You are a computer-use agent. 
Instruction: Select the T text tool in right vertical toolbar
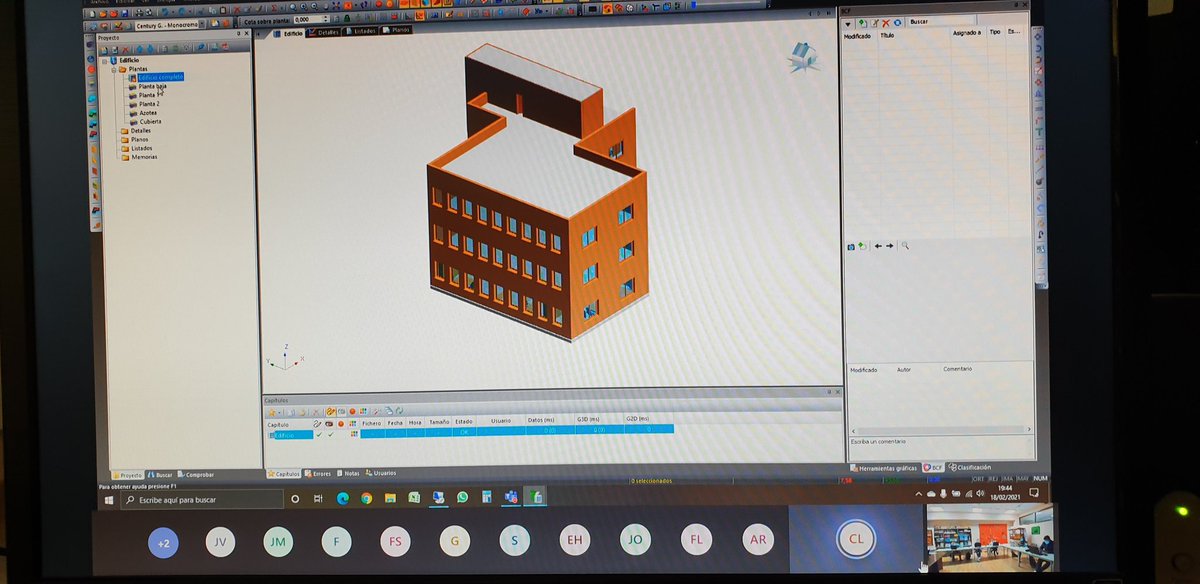tap(1039, 131)
